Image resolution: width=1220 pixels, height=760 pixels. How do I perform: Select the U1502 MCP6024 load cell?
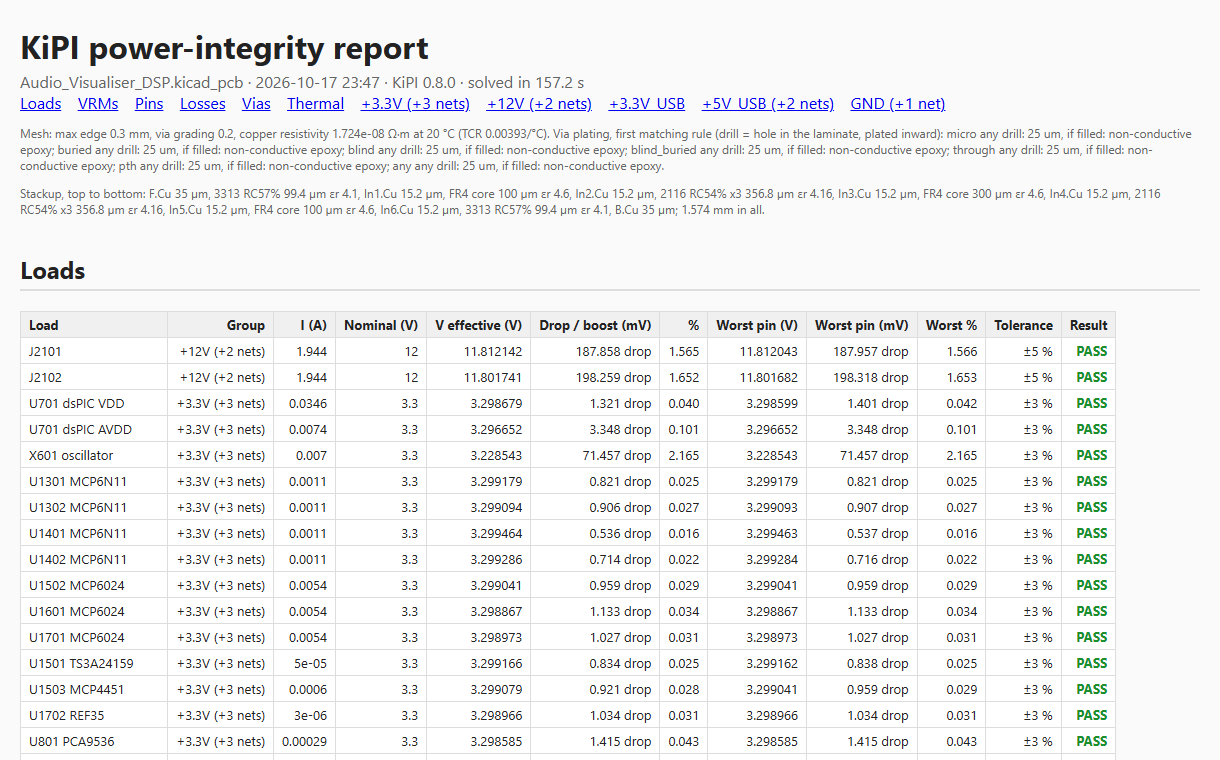tap(94, 585)
